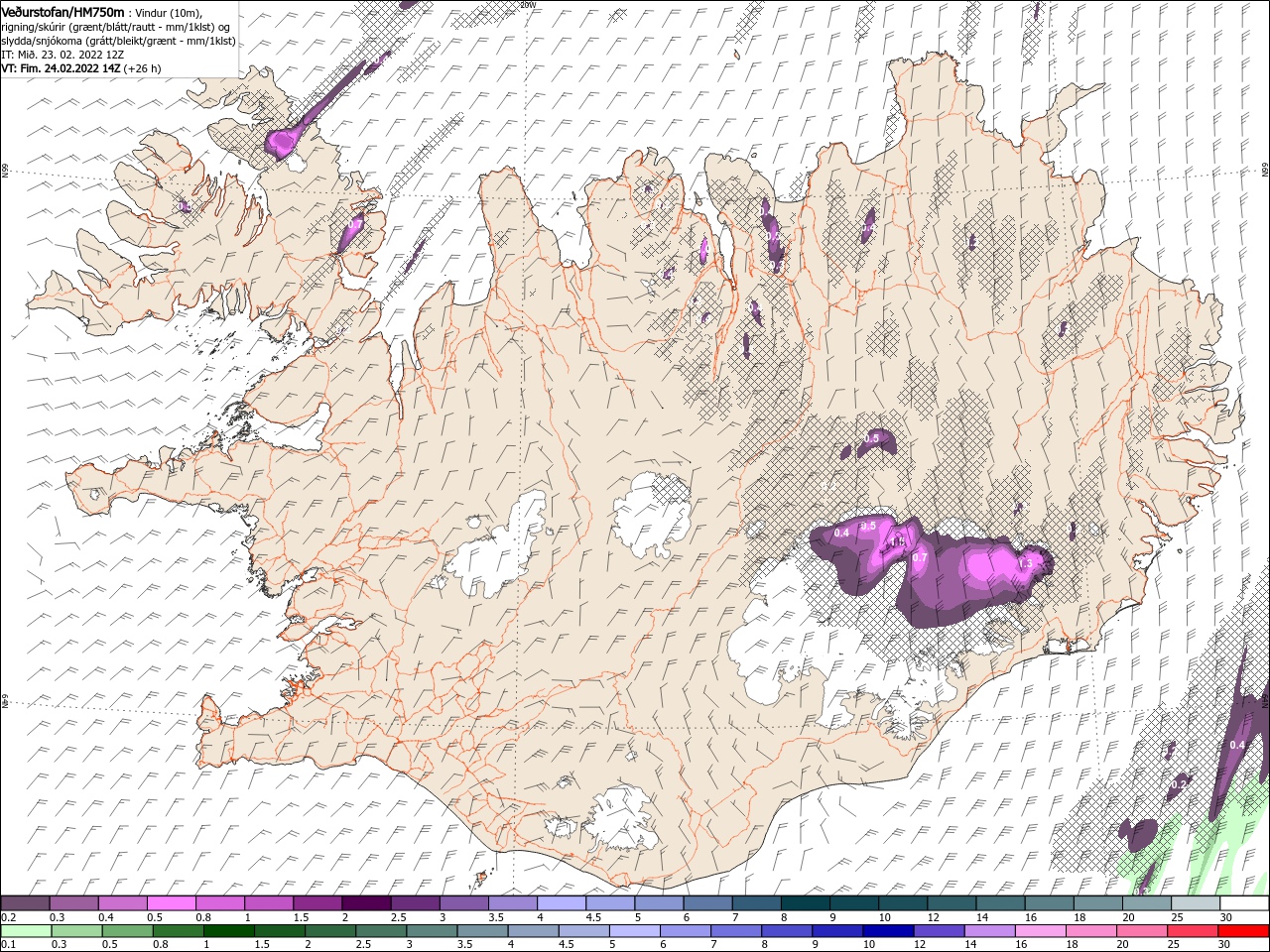
Task: Select the lower legend swatch labeled 3.5
Action: 482,930
